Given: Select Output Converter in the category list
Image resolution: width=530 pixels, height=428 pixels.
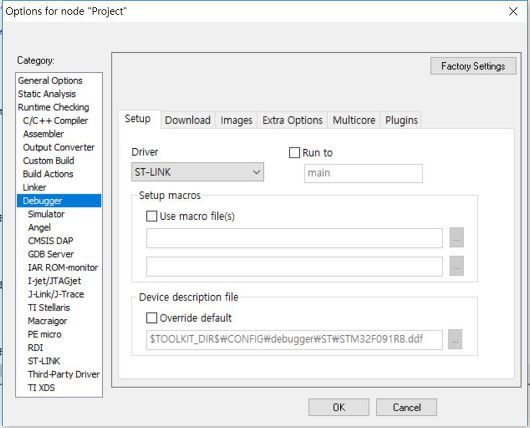Looking at the screenshot, I should click(x=59, y=147).
